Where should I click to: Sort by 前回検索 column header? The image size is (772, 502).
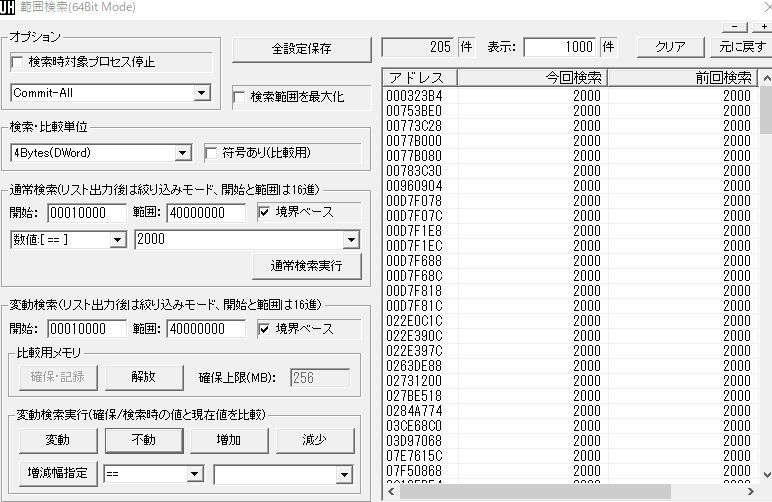point(683,78)
